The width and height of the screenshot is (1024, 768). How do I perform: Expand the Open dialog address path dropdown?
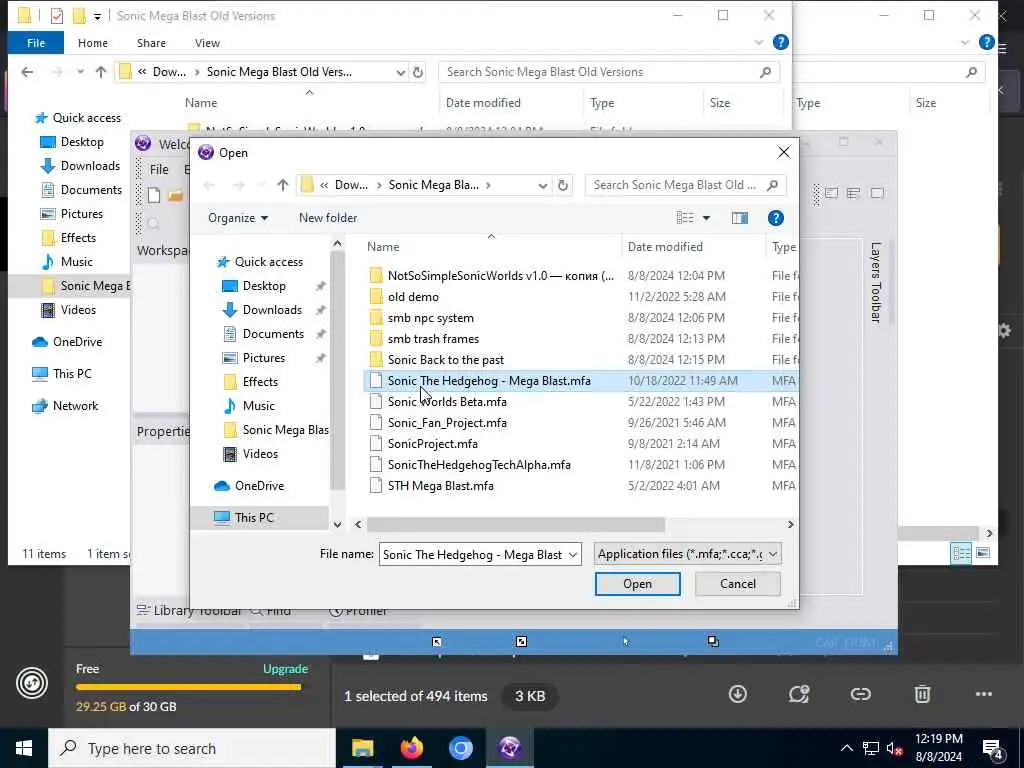pyautogui.click(x=543, y=185)
